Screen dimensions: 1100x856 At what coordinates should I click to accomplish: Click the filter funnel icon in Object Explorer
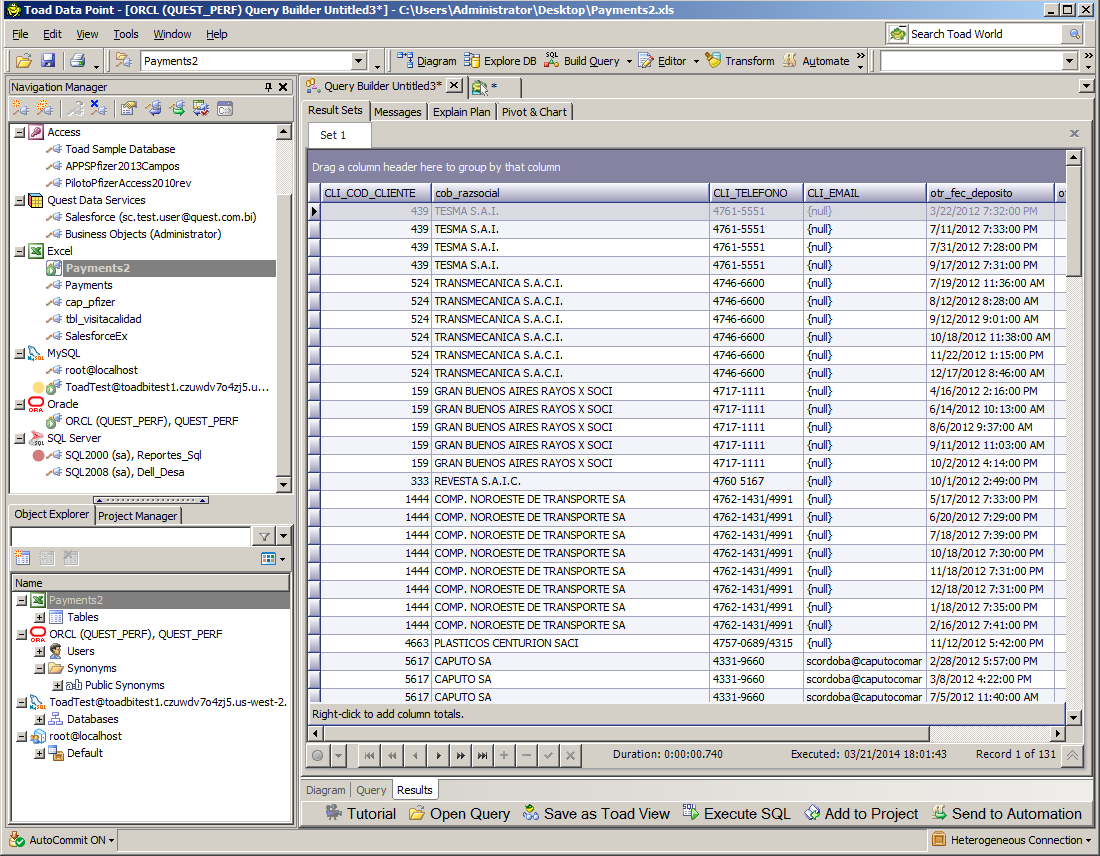point(264,537)
